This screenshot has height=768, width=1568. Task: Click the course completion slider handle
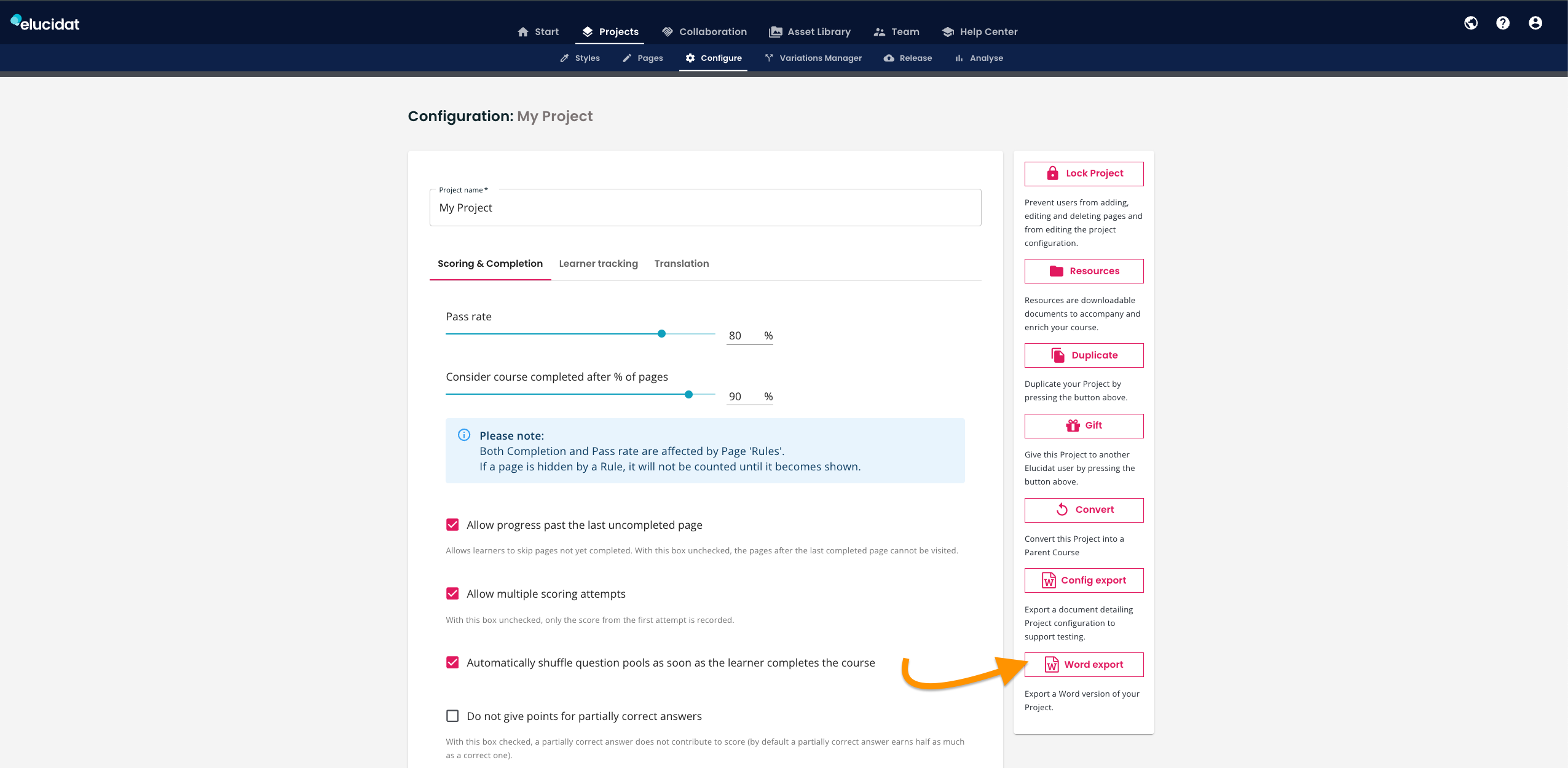pos(688,395)
